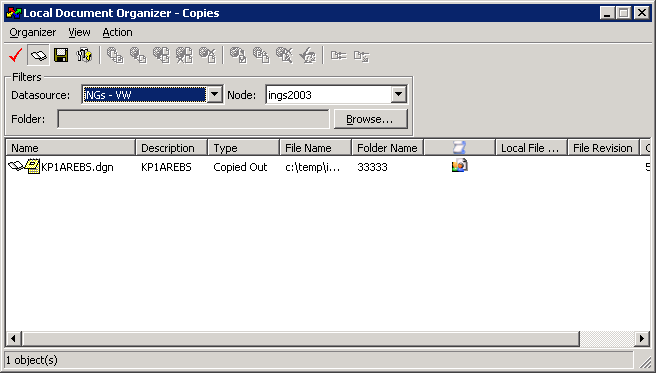The height and width of the screenshot is (373, 656).
Task: Minimize the Local Document Organizer window
Action: coord(608,13)
